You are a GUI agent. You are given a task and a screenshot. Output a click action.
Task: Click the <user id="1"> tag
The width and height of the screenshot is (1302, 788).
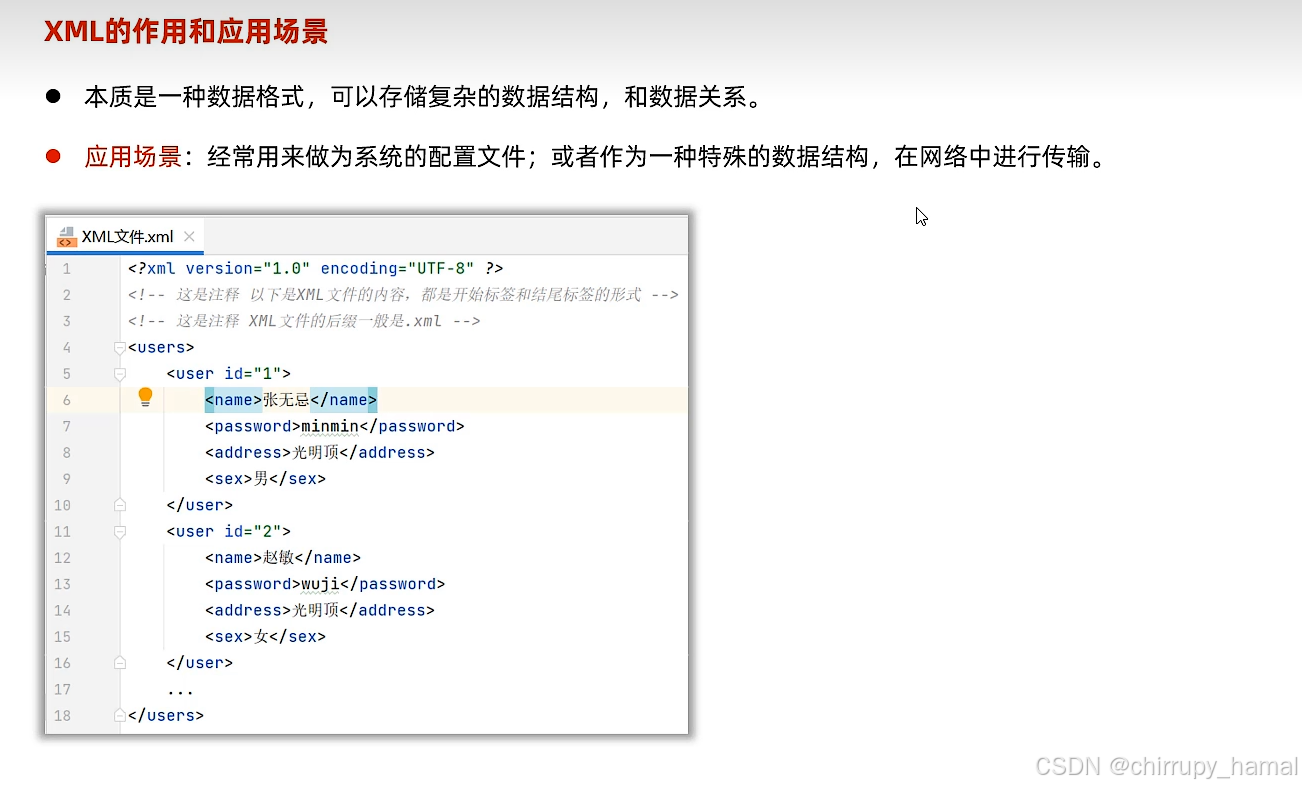pos(229,374)
